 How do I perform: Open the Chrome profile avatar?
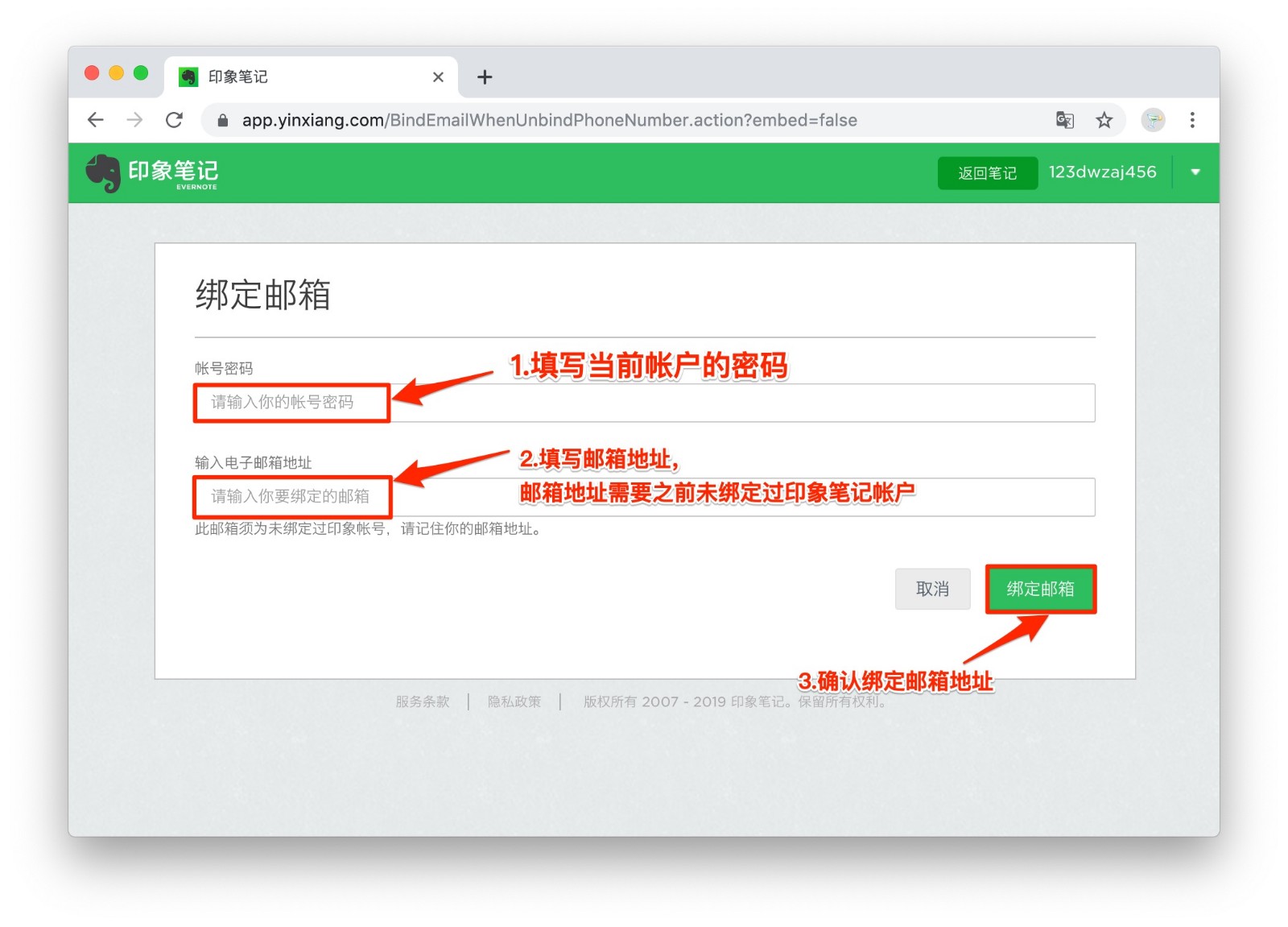click(x=1153, y=120)
